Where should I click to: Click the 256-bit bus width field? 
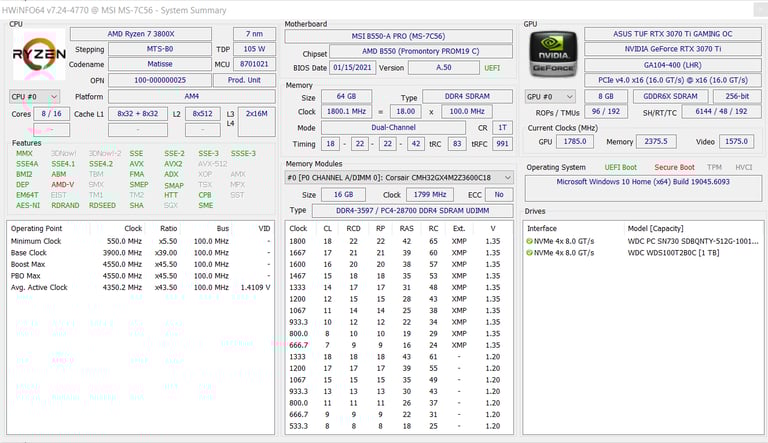tap(737, 97)
